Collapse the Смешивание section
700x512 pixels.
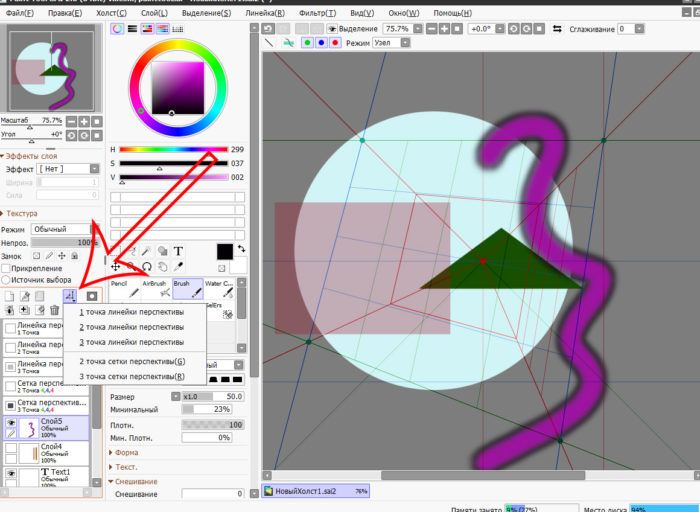[x=133, y=482]
